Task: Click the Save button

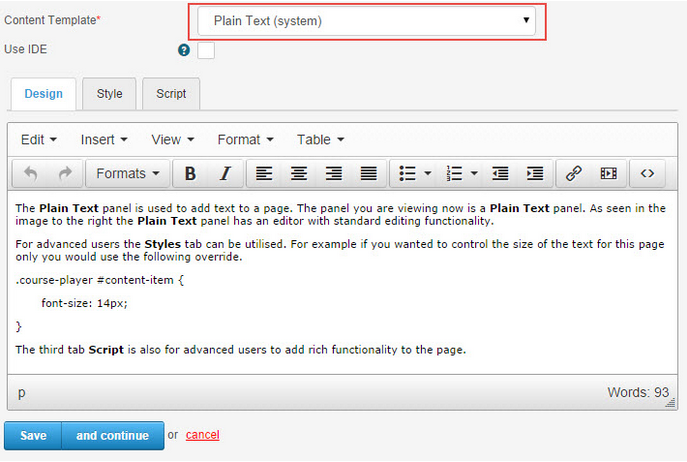Action: point(33,435)
